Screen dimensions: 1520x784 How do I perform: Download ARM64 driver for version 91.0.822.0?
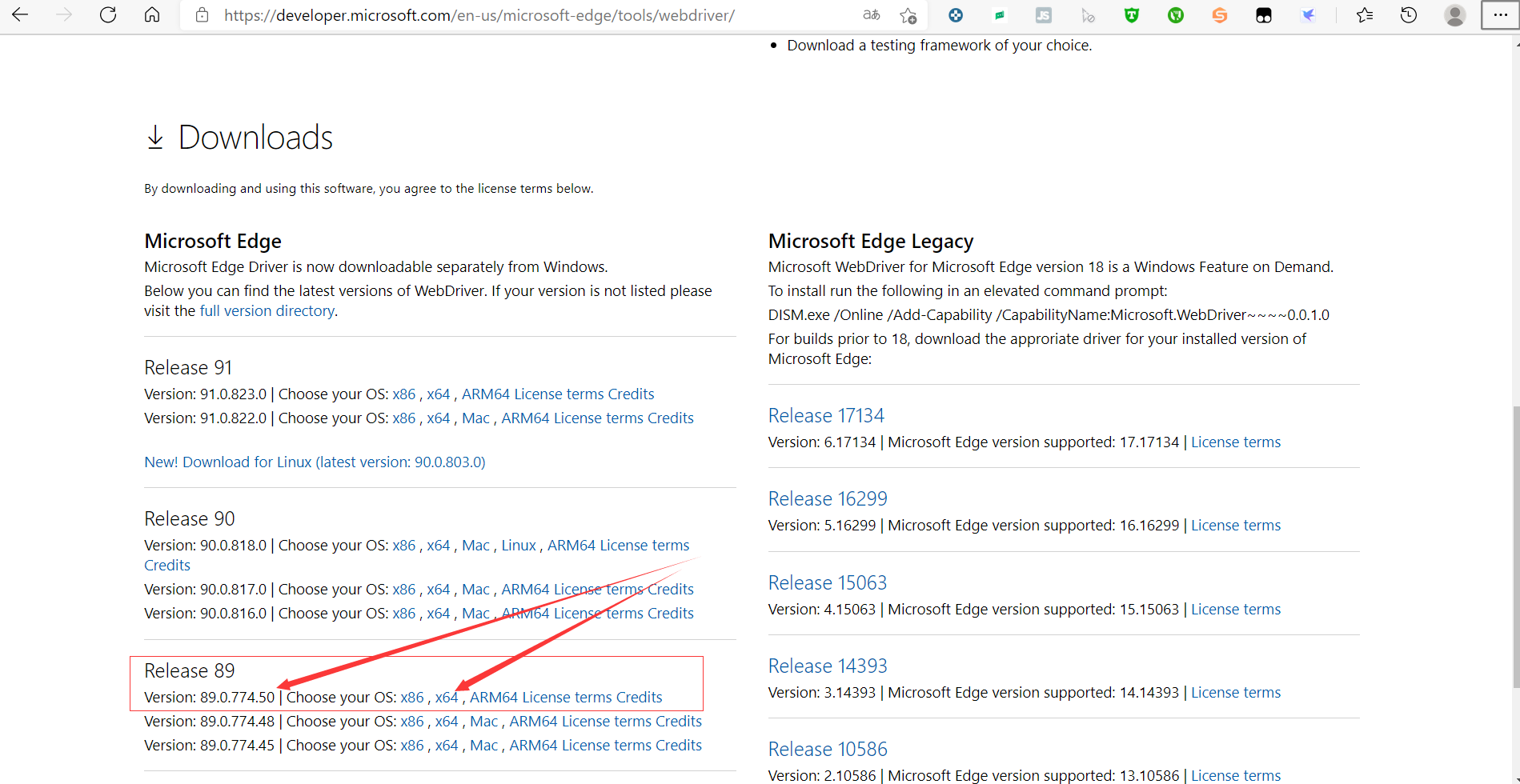coord(526,418)
